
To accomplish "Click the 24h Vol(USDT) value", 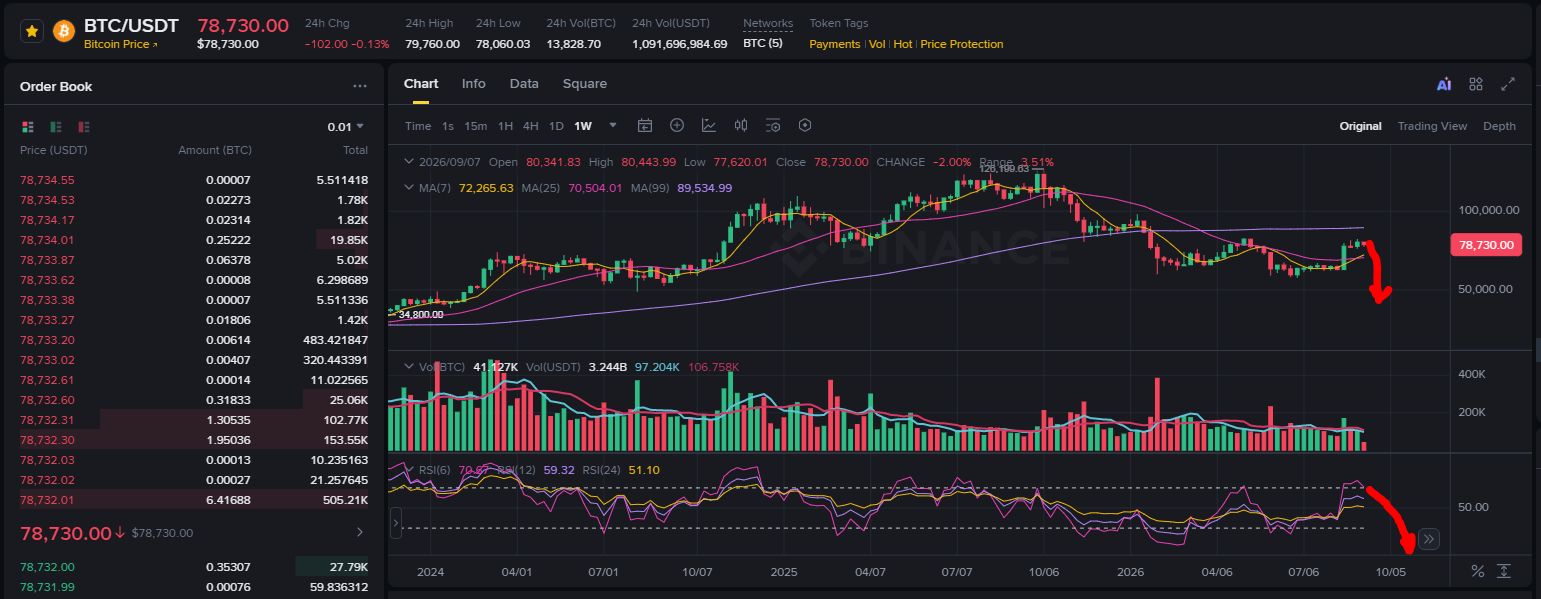I will [x=680, y=44].
